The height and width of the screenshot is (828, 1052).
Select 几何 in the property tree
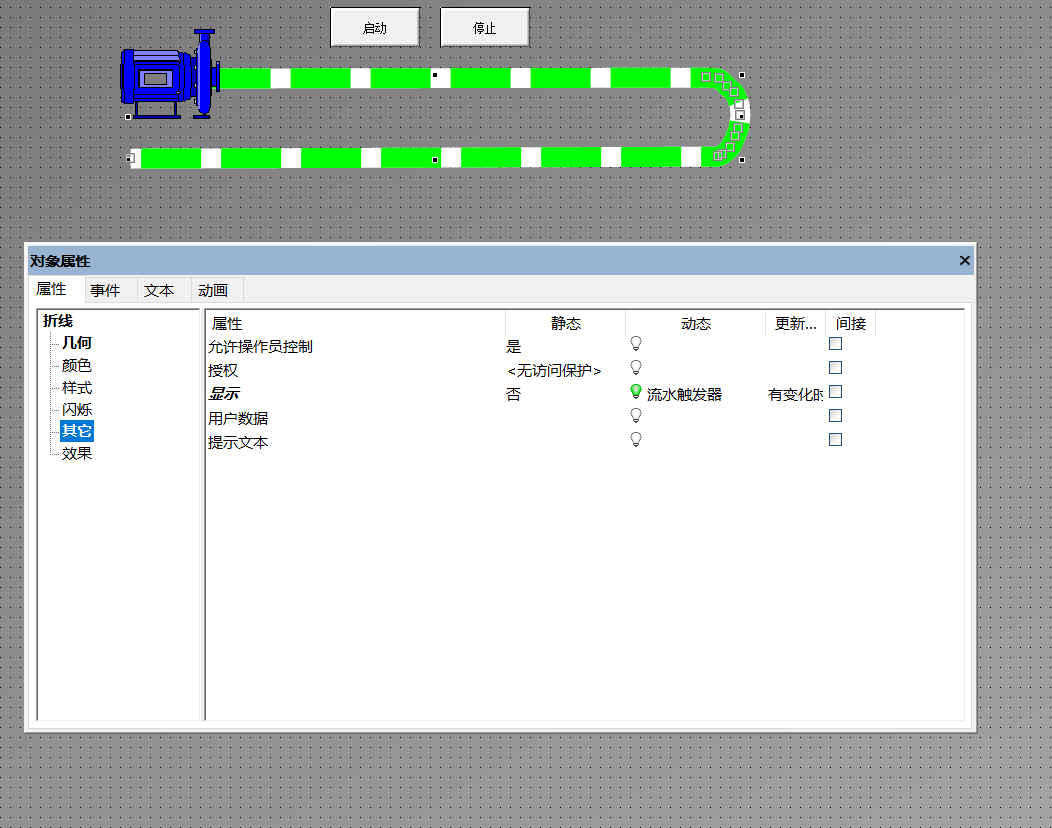point(77,343)
